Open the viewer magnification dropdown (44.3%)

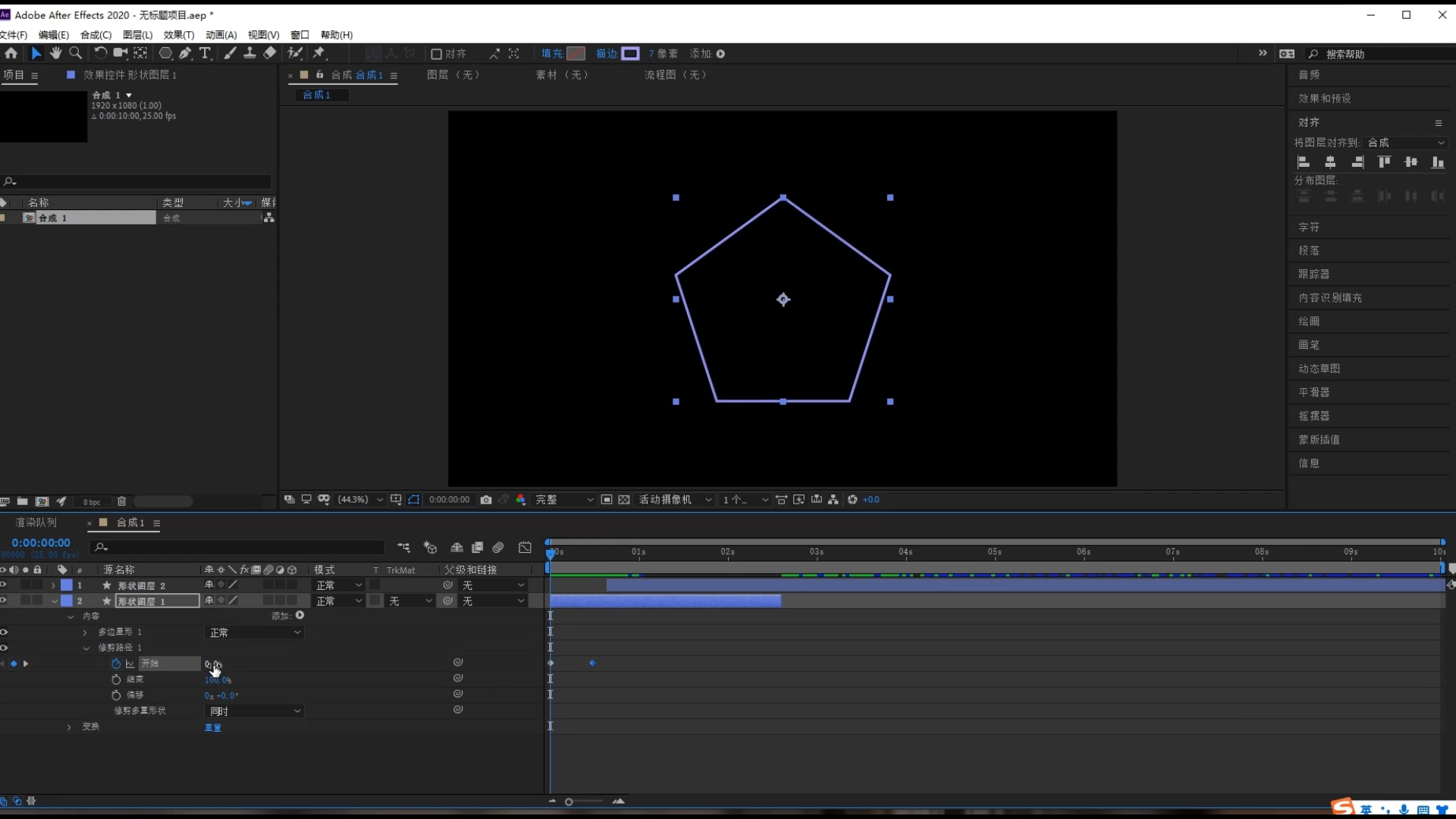(x=359, y=500)
